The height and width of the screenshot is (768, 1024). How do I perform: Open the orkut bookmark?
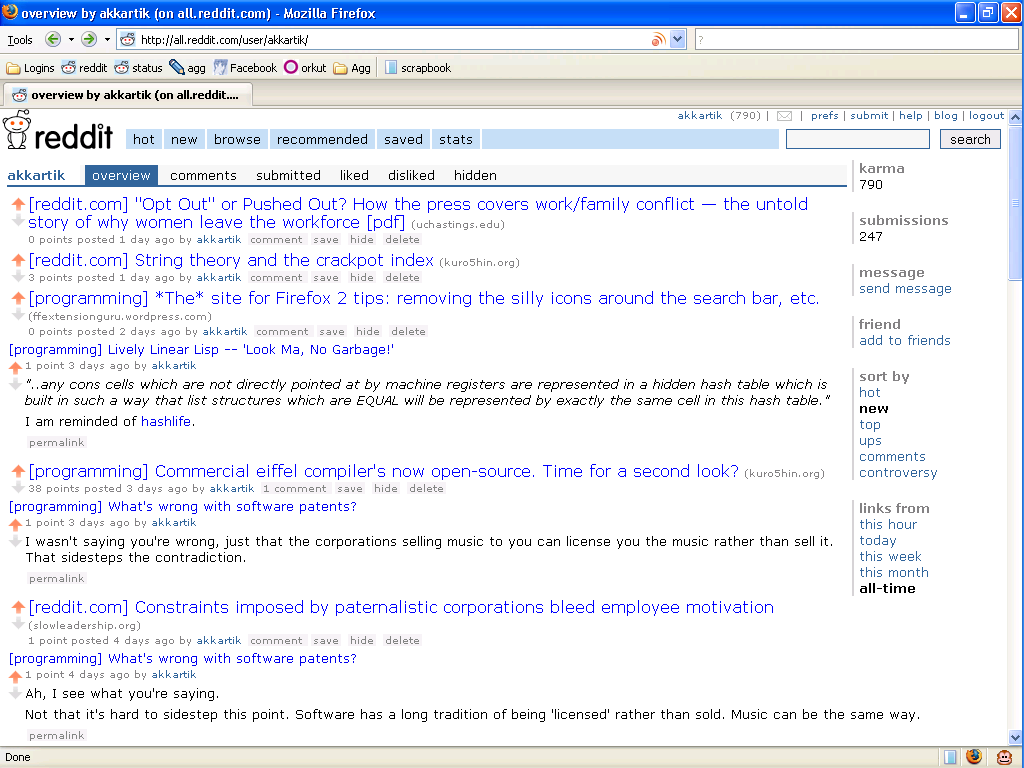305,68
